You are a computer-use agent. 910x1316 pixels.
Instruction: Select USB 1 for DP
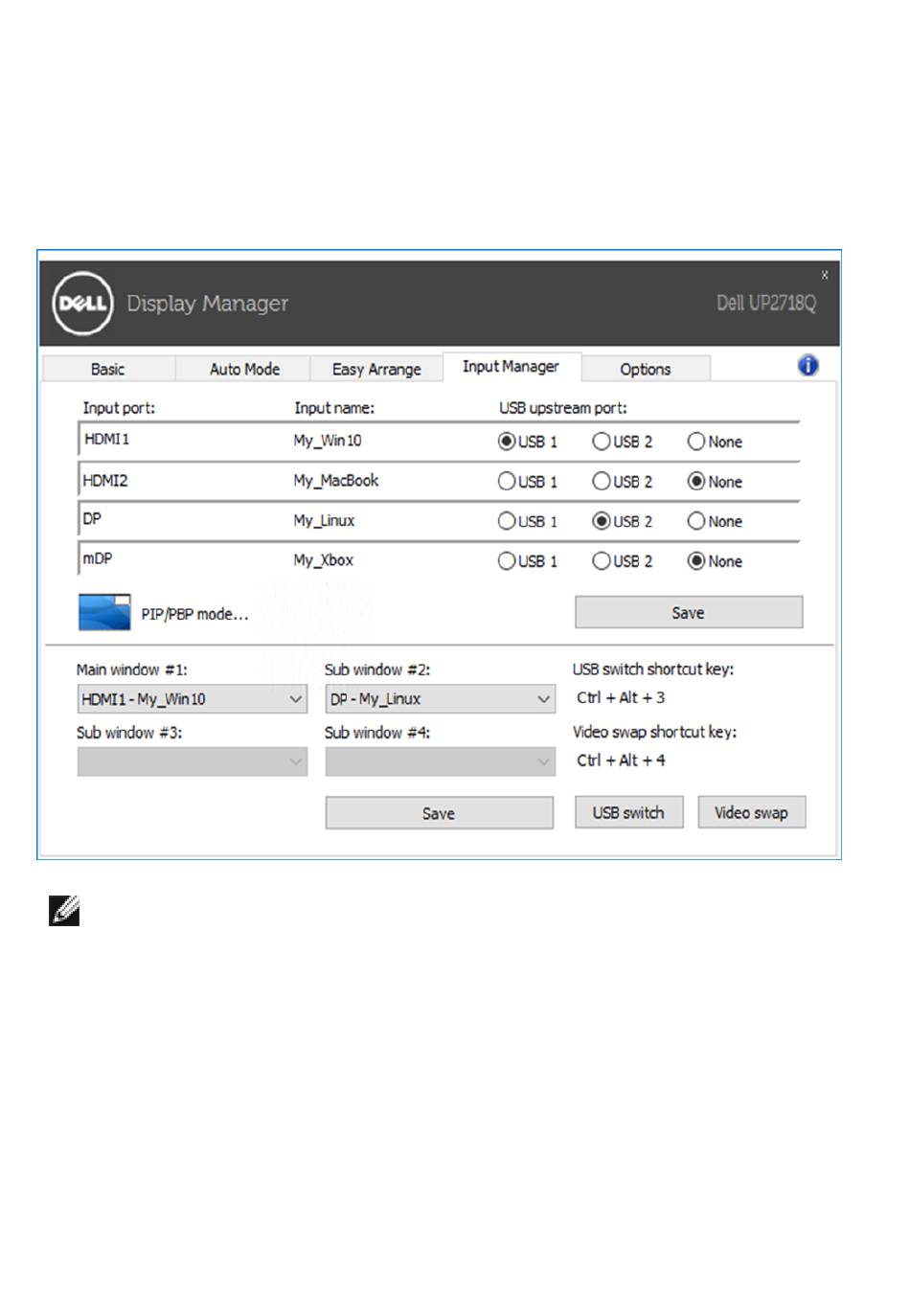[507, 521]
